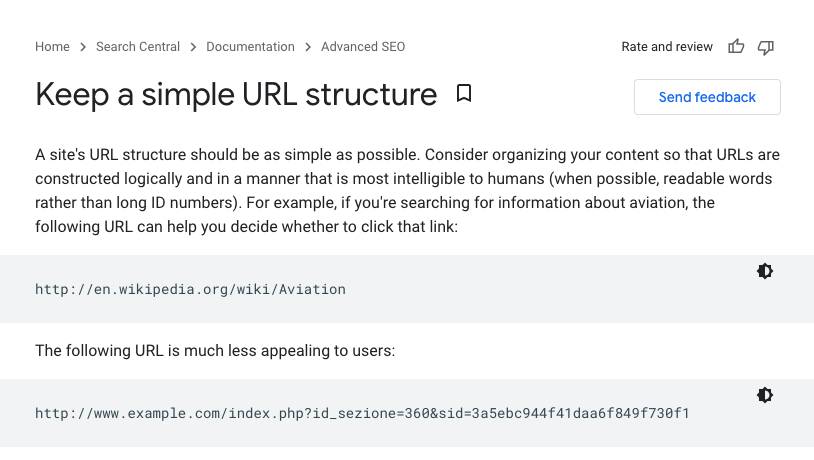
Task: Click the 'much less appealing to users' sentence
Action: point(215,350)
